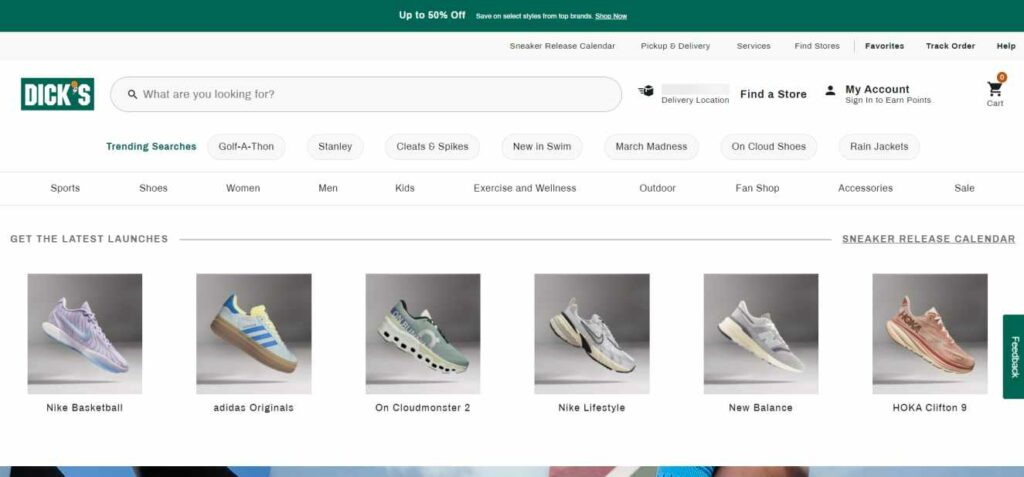This screenshot has height=477, width=1024.
Task: Open Sneaker Release Calendar in top utility bar
Action: (562, 46)
